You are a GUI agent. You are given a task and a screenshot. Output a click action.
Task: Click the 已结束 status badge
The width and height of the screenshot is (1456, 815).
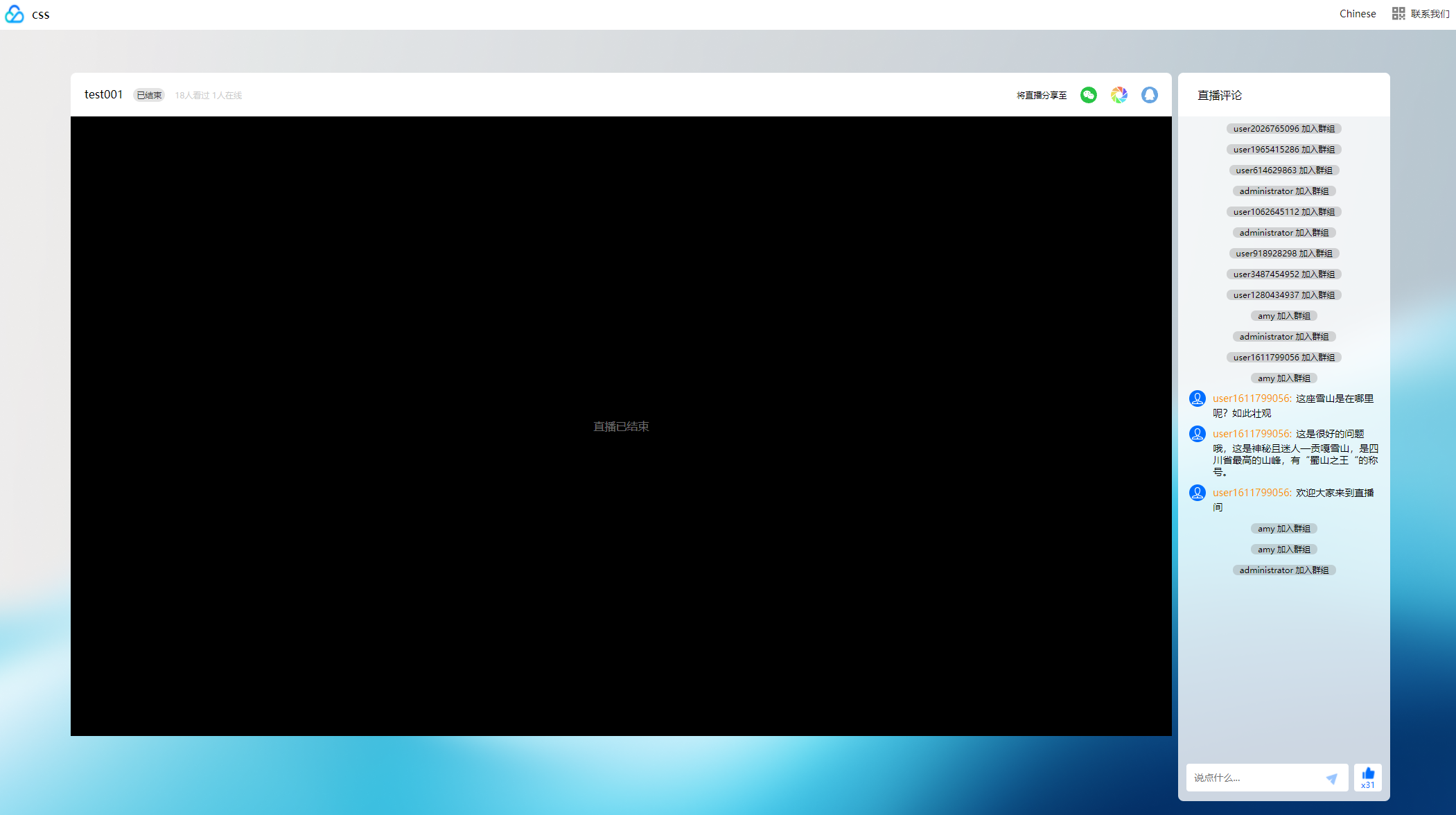coord(149,96)
